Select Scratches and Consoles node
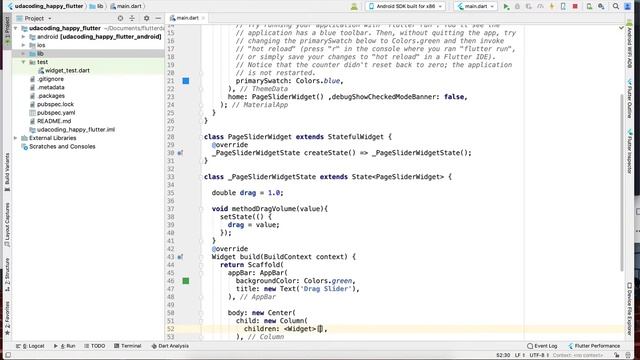640x360 pixels. point(62,147)
